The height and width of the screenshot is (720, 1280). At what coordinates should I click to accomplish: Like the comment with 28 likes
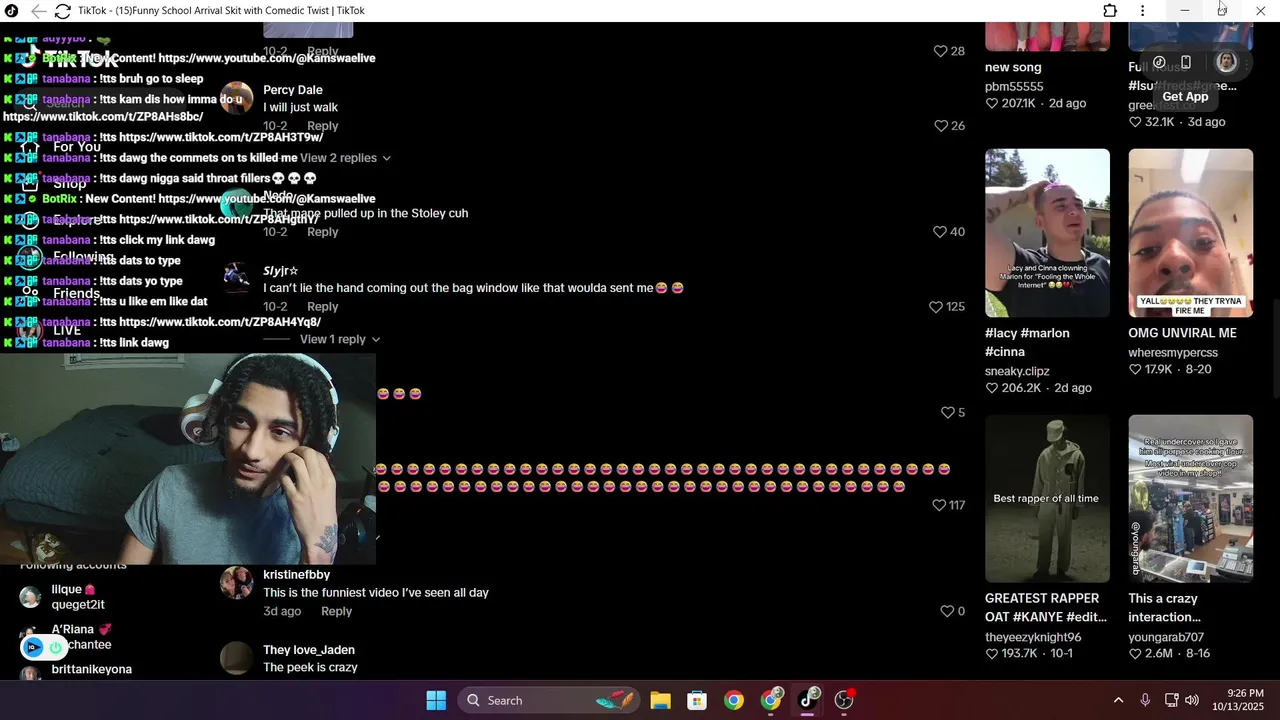click(940, 51)
